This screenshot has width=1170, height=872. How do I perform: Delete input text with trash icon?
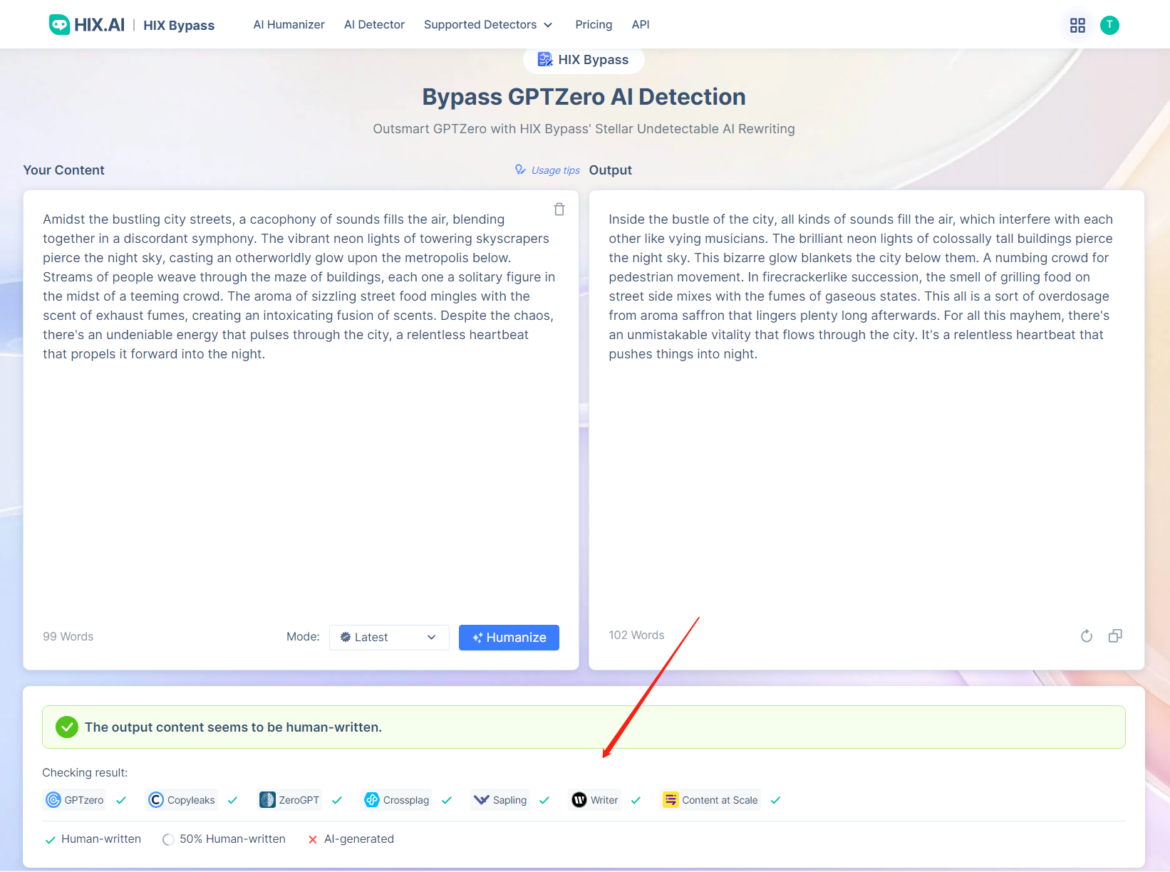(559, 209)
